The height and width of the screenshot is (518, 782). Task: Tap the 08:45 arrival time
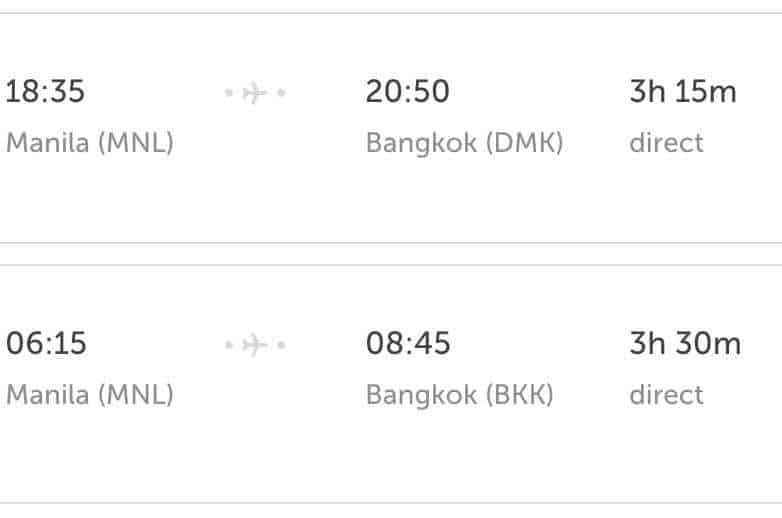coord(408,344)
